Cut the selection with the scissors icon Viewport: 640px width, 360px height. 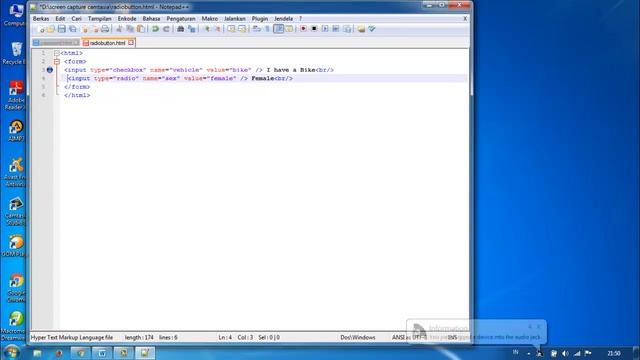118,29
